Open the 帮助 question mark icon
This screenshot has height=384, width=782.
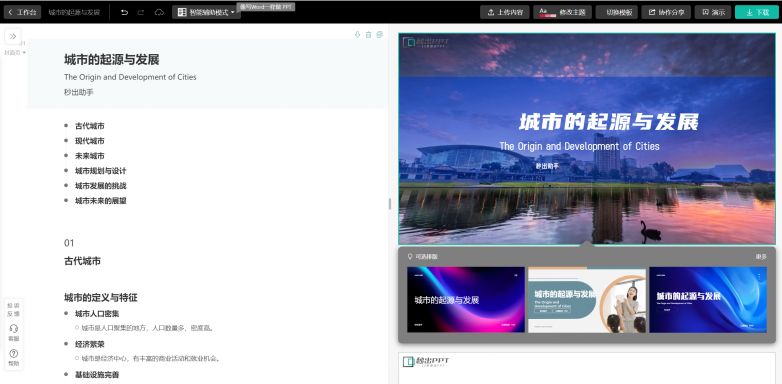pyautogui.click(x=13, y=357)
